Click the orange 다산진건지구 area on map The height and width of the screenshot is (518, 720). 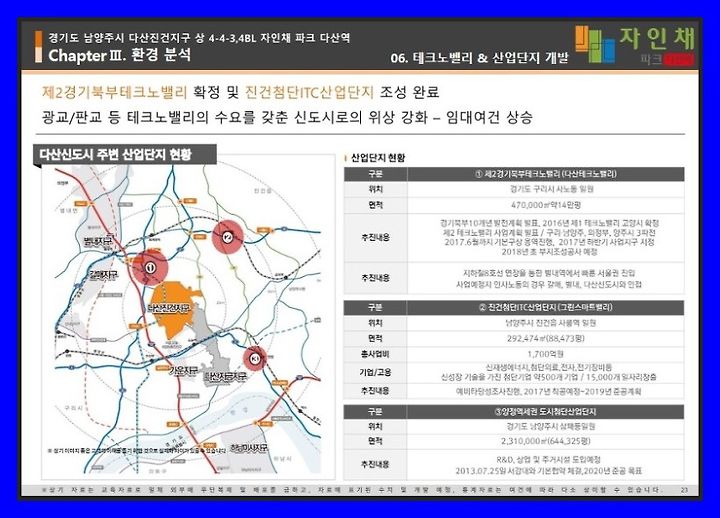tap(174, 309)
